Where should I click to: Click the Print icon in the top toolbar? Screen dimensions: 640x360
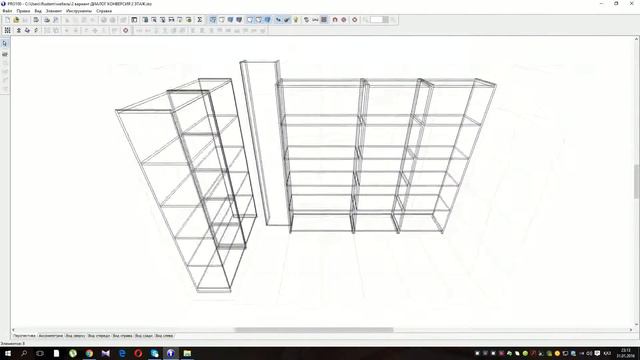point(47,20)
